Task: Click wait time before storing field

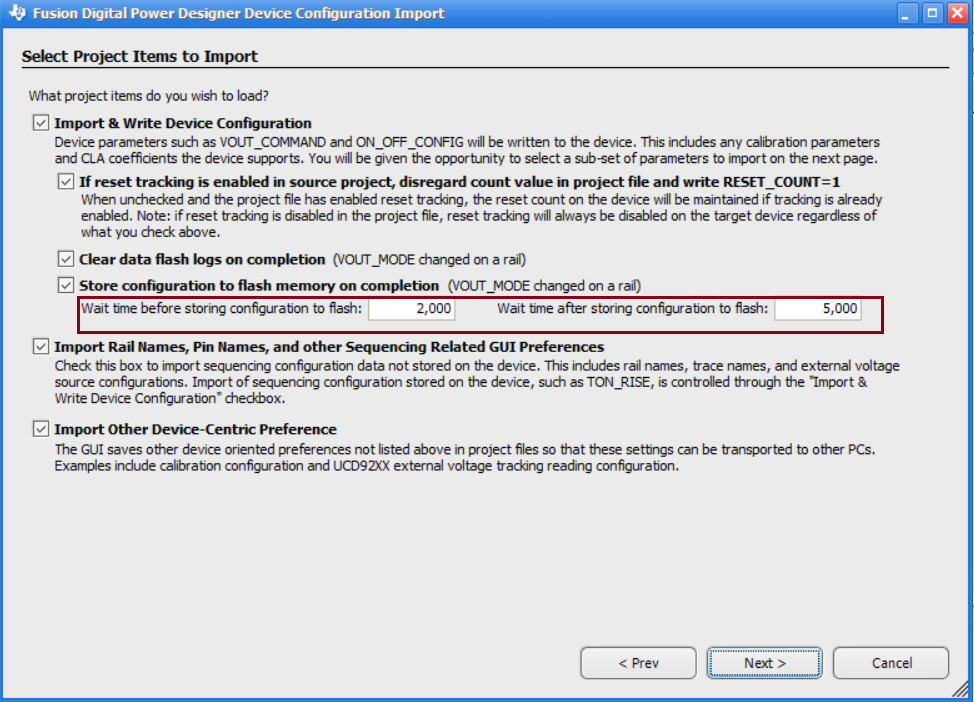Action: [x=412, y=309]
